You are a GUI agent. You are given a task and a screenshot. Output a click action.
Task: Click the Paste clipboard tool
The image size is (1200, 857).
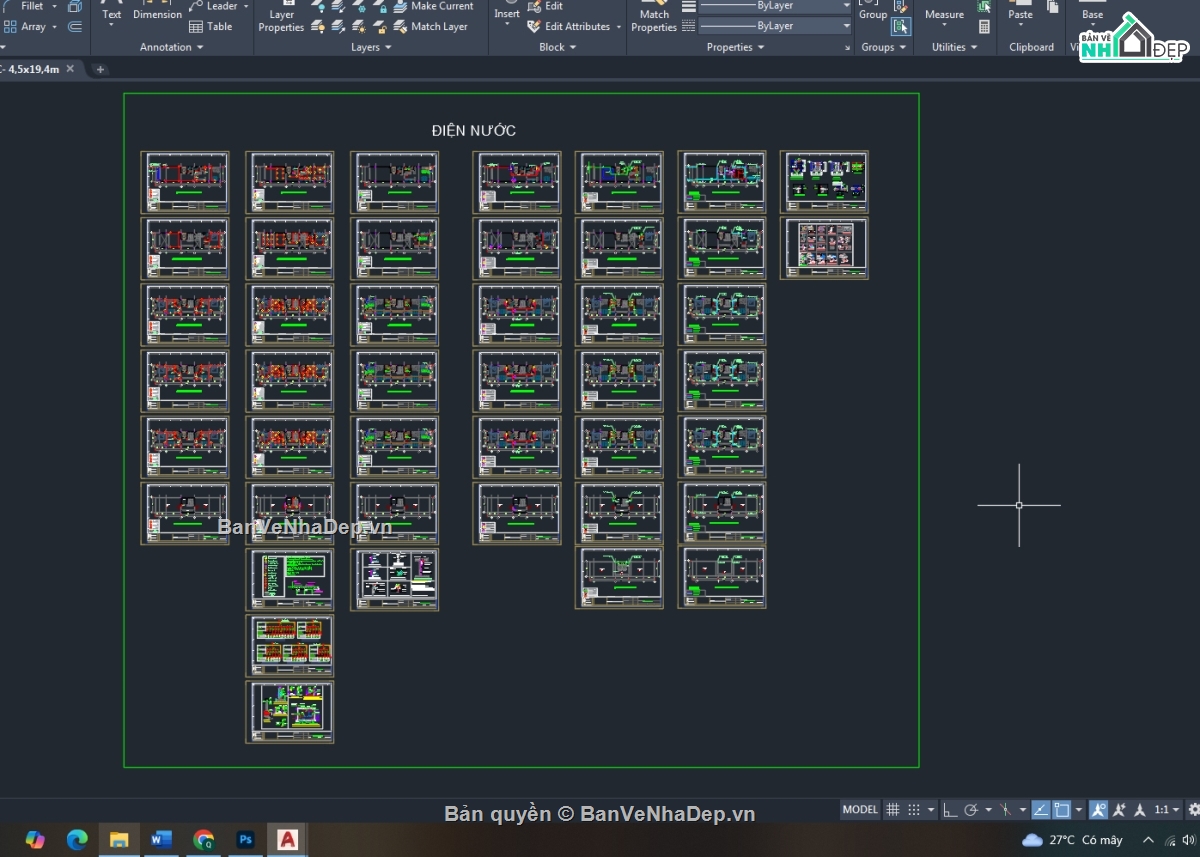[x=1020, y=14]
